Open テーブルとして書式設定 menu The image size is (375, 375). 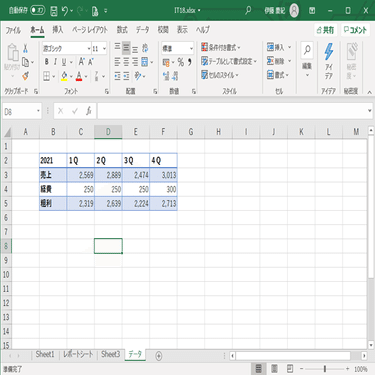click(229, 61)
